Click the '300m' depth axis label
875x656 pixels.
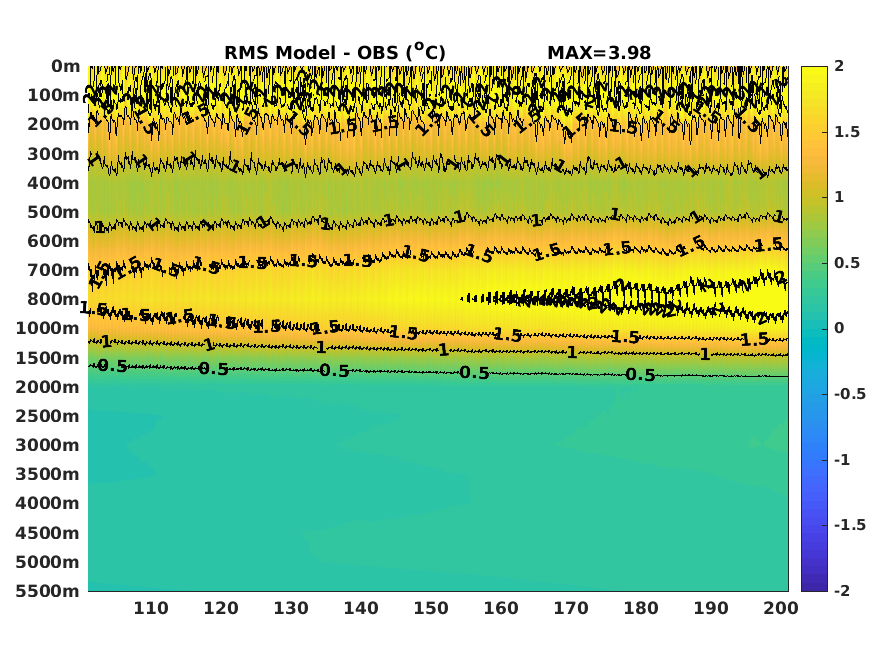coord(54,154)
